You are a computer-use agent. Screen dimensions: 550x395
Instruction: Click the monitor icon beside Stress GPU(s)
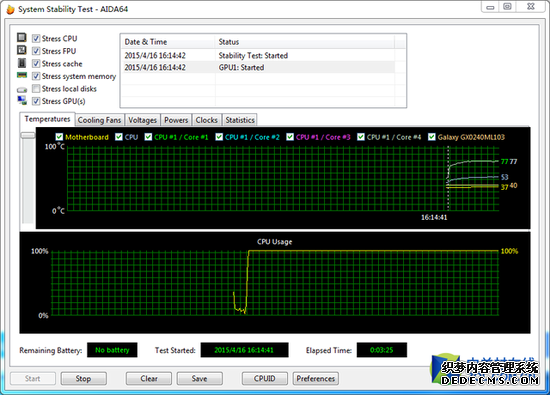[22, 100]
